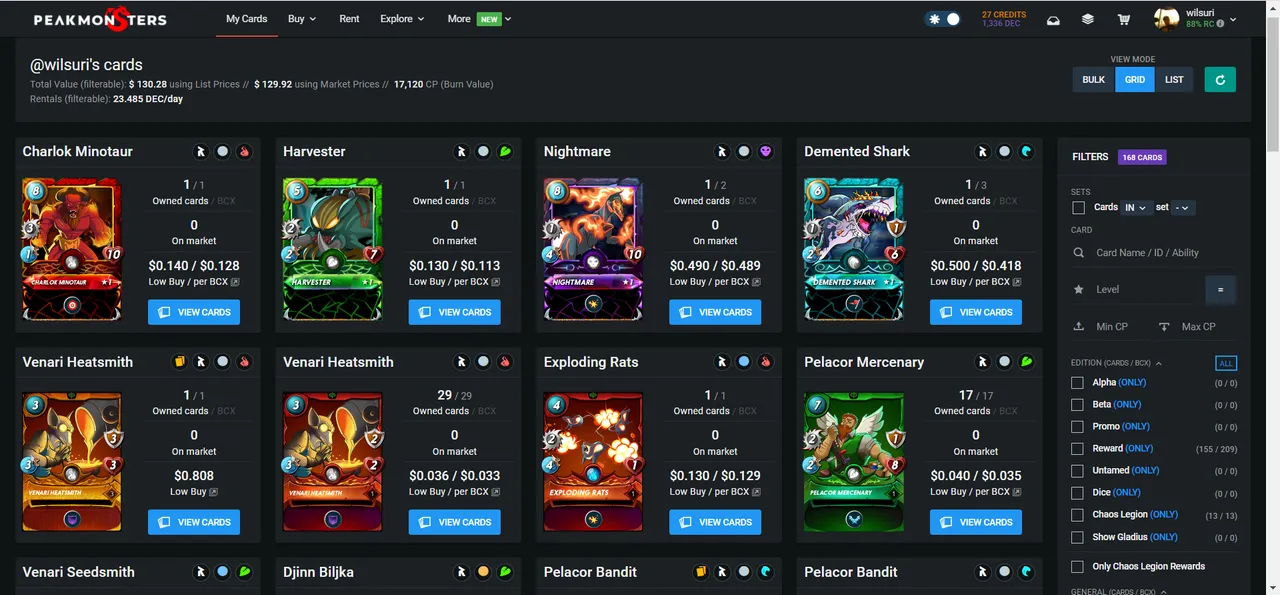The height and width of the screenshot is (595, 1280).
Task: Click View Cards for Pelacor Mercenary
Action: (x=976, y=522)
